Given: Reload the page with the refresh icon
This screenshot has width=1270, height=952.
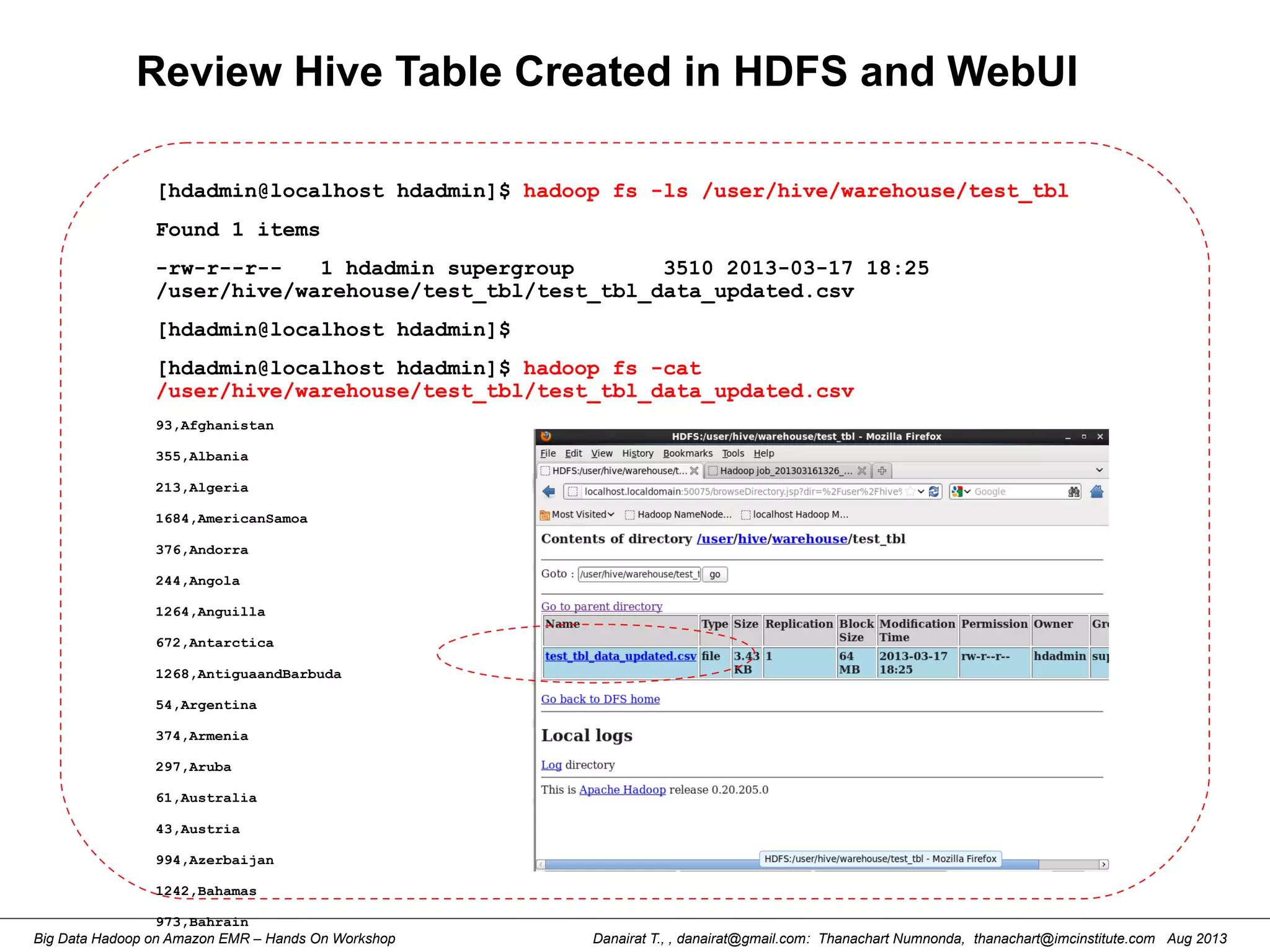Looking at the screenshot, I should pyautogui.click(x=934, y=491).
